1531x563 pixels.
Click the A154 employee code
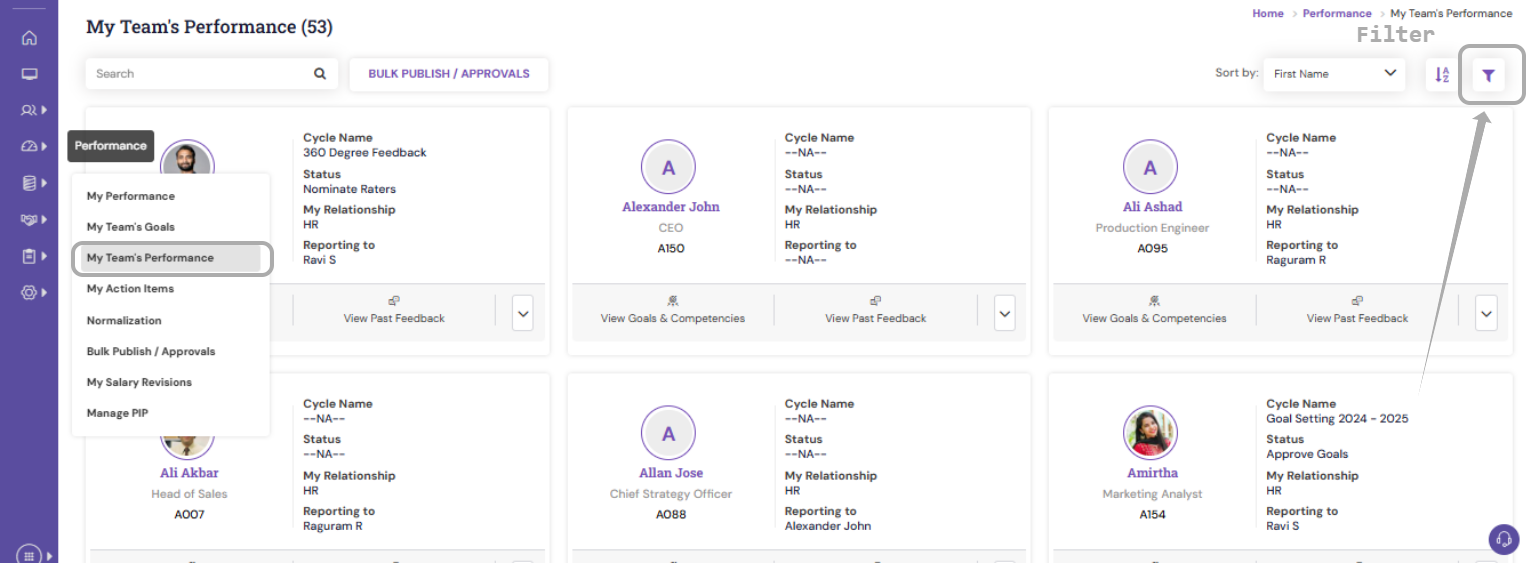tap(1152, 515)
